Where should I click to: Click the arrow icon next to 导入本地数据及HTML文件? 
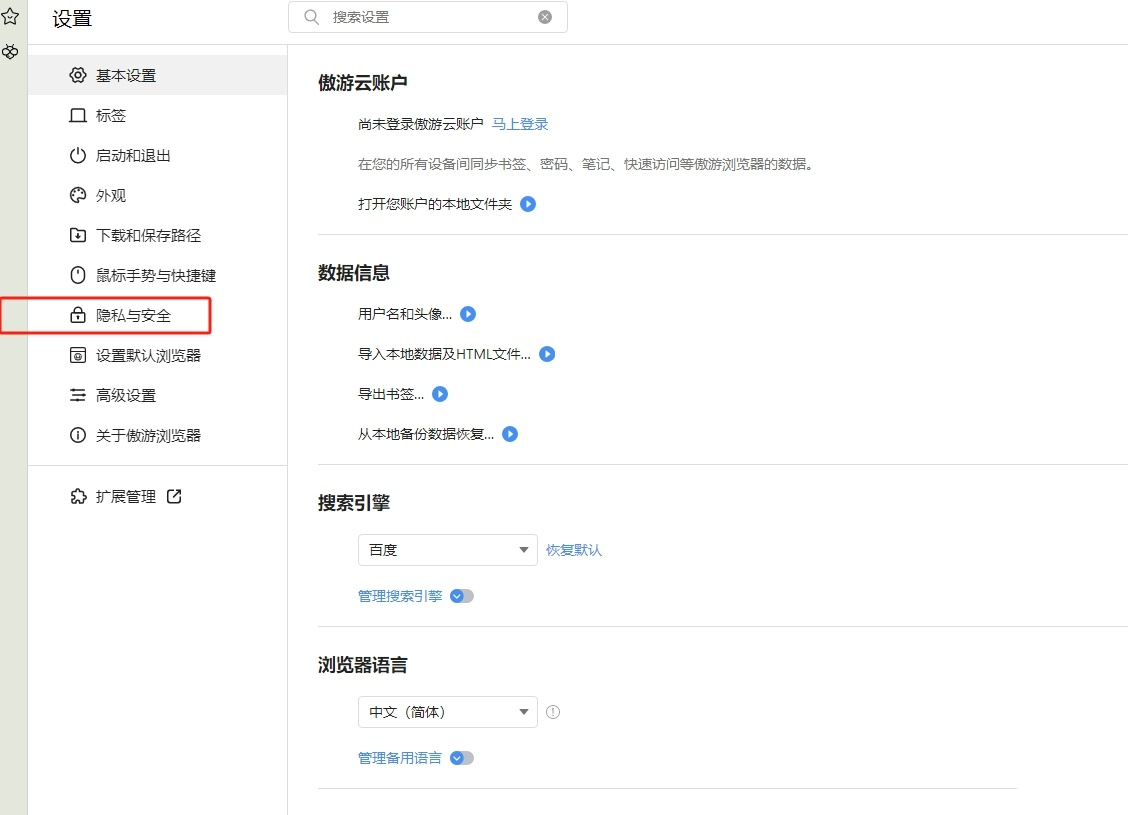(x=547, y=354)
